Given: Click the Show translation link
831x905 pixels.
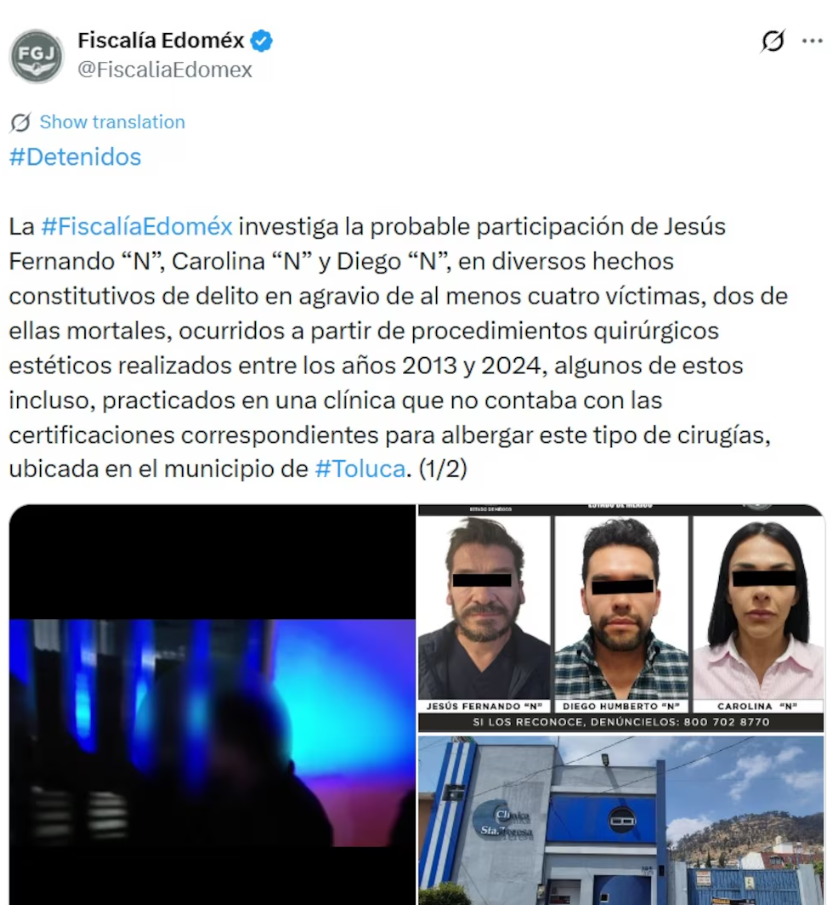Looking at the screenshot, I should coord(112,122).
